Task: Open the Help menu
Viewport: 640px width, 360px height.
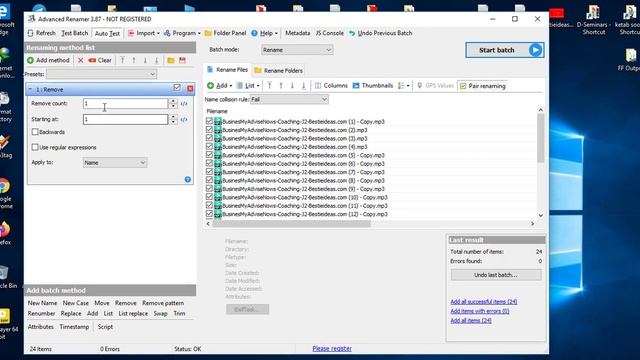Action: (x=264, y=33)
